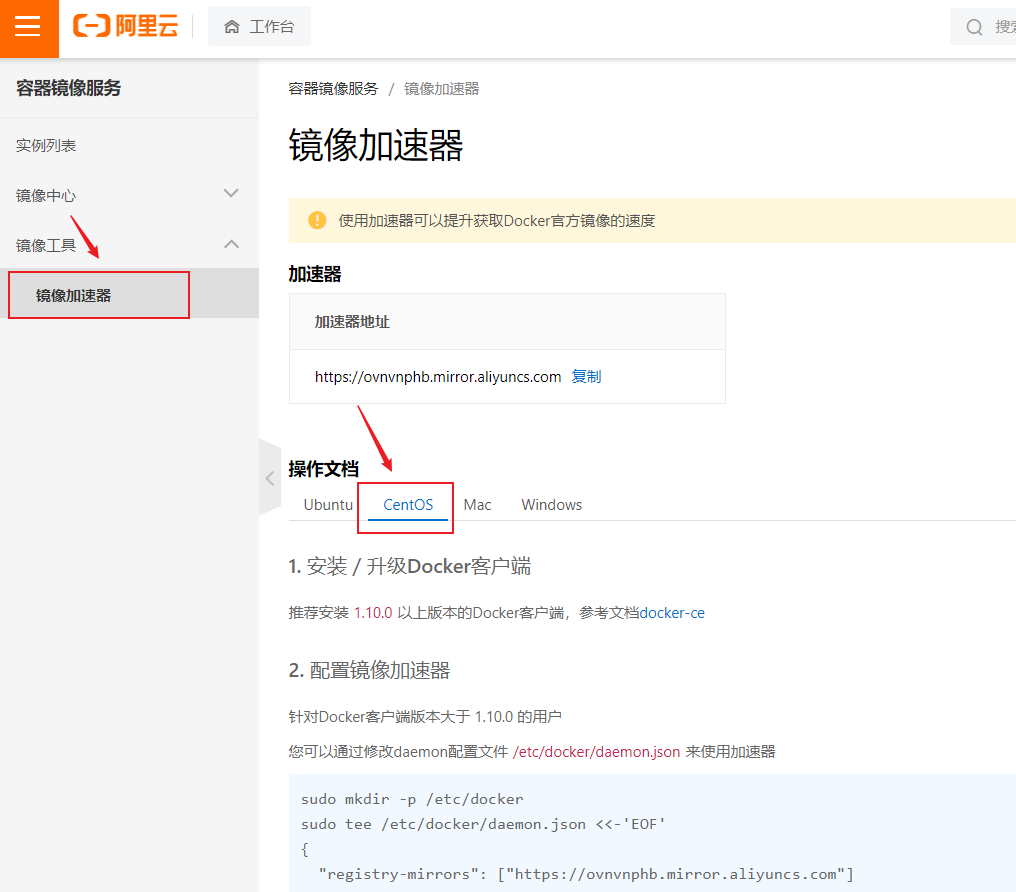Click the 工作台 button
The image size is (1016, 892).
point(259,27)
